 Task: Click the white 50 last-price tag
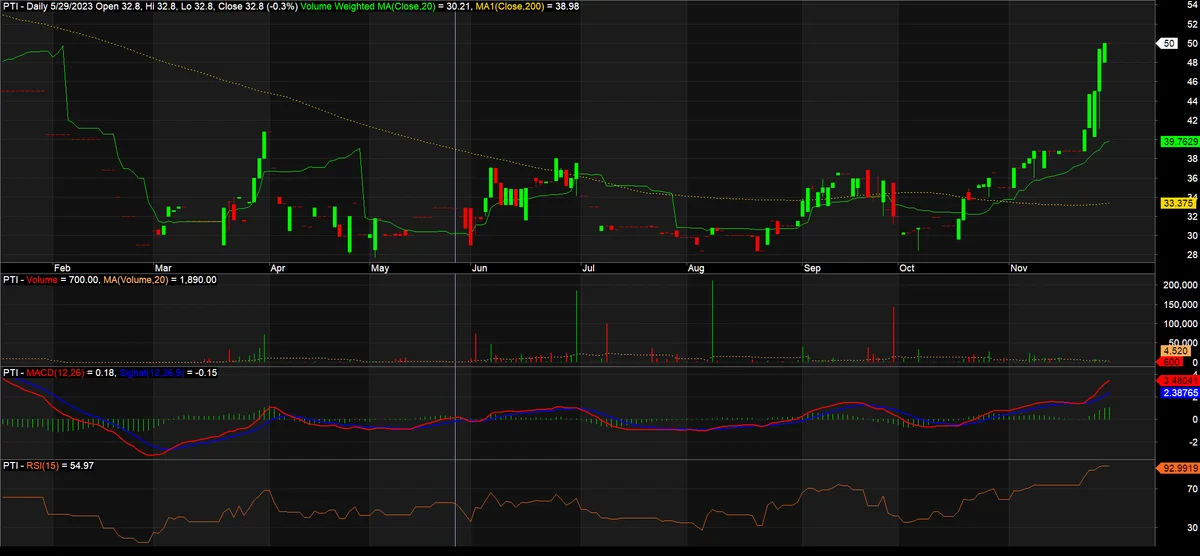pyautogui.click(x=1167, y=44)
